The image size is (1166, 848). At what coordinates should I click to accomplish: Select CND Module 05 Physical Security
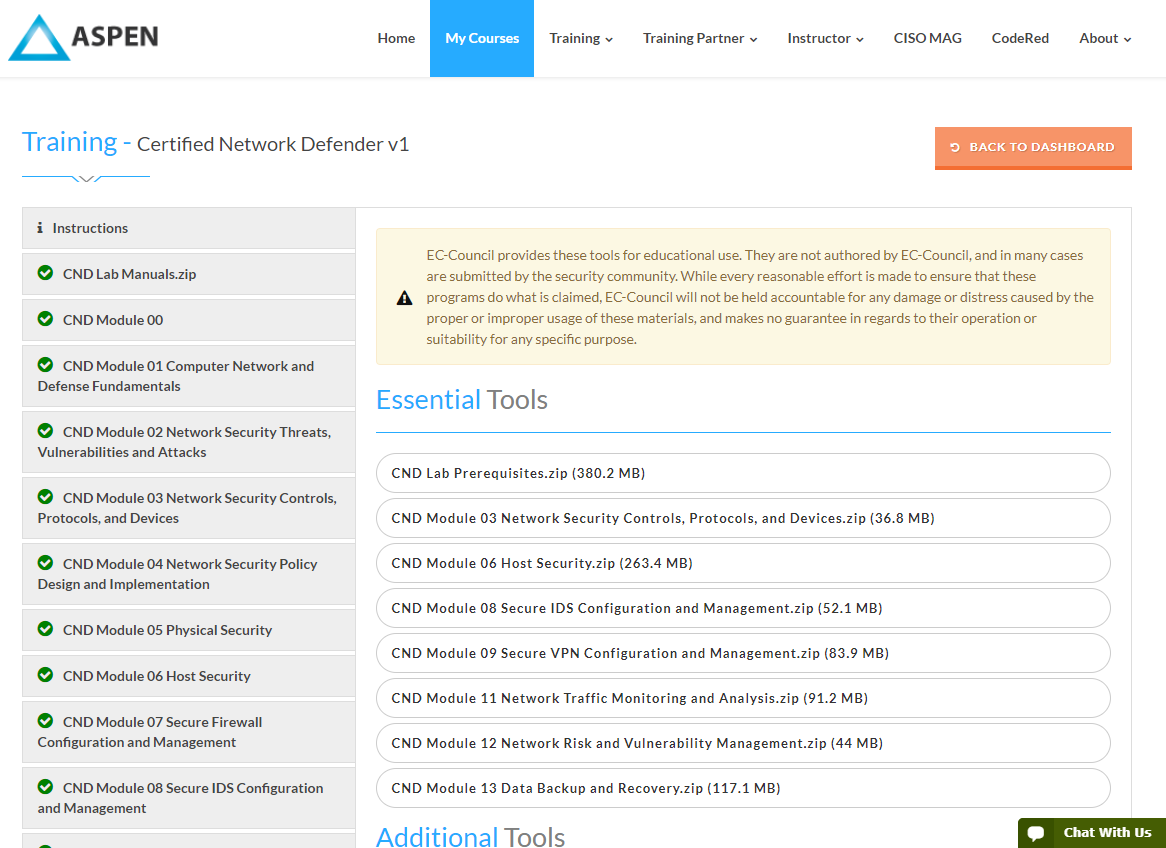coord(189,630)
